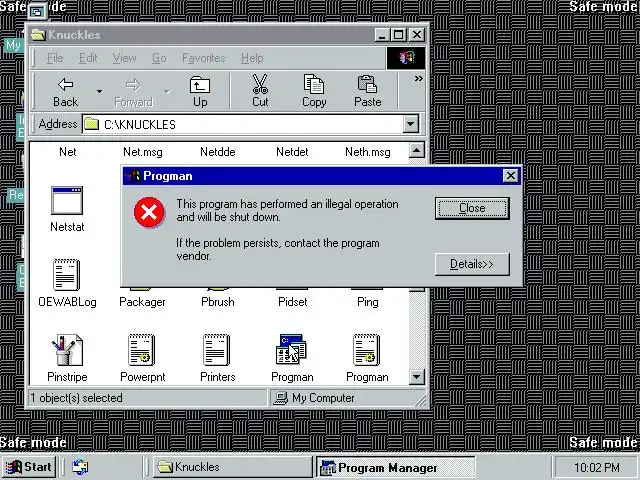The image size is (640, 480).
Task: Select the Netdet file label
Action: tap(292, 152)
